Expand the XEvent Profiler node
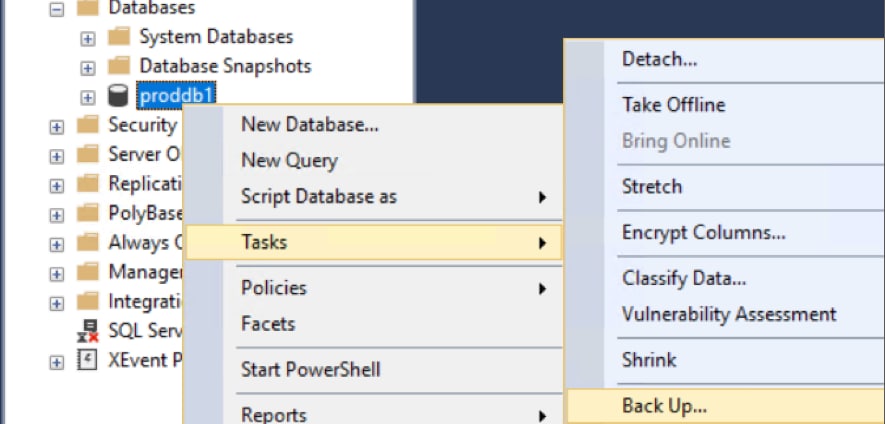This screenshot has width=885, height=424. click(x=57, y=361)
